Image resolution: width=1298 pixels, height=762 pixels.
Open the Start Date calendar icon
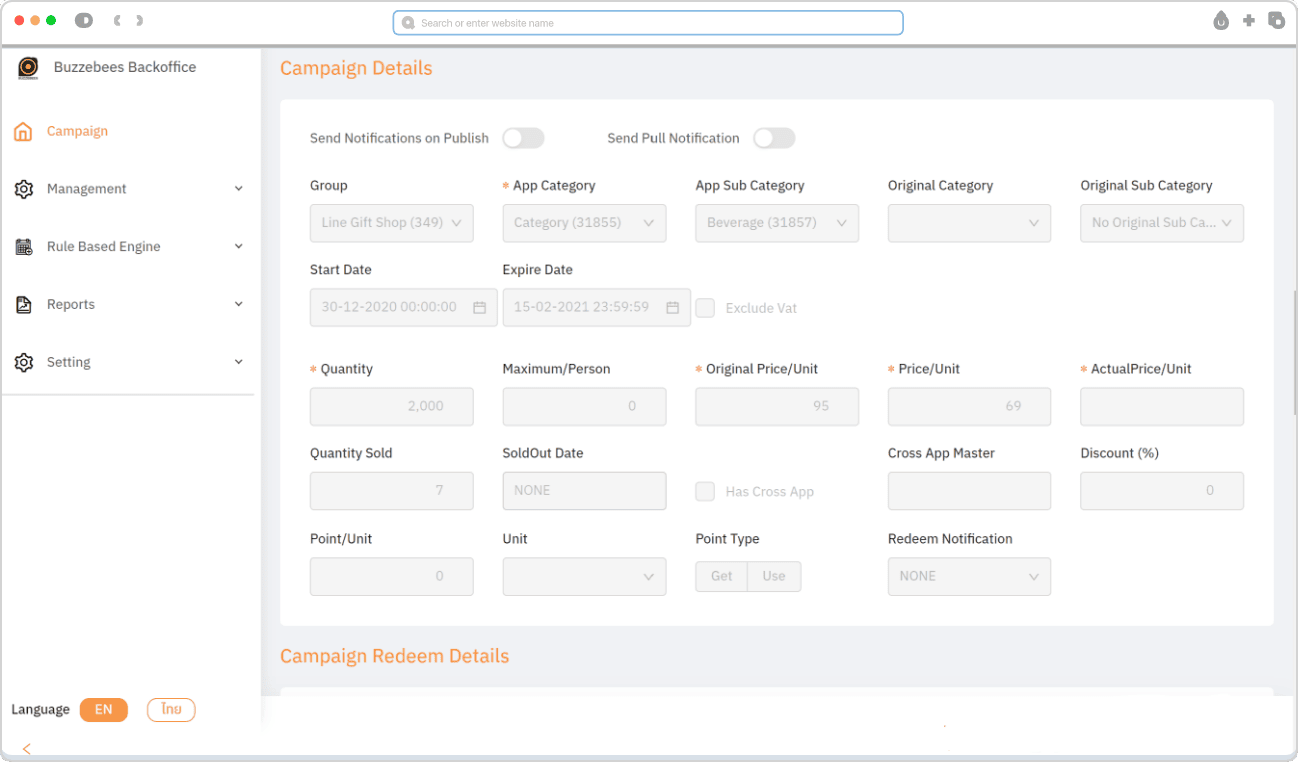[x=479, y=308]
